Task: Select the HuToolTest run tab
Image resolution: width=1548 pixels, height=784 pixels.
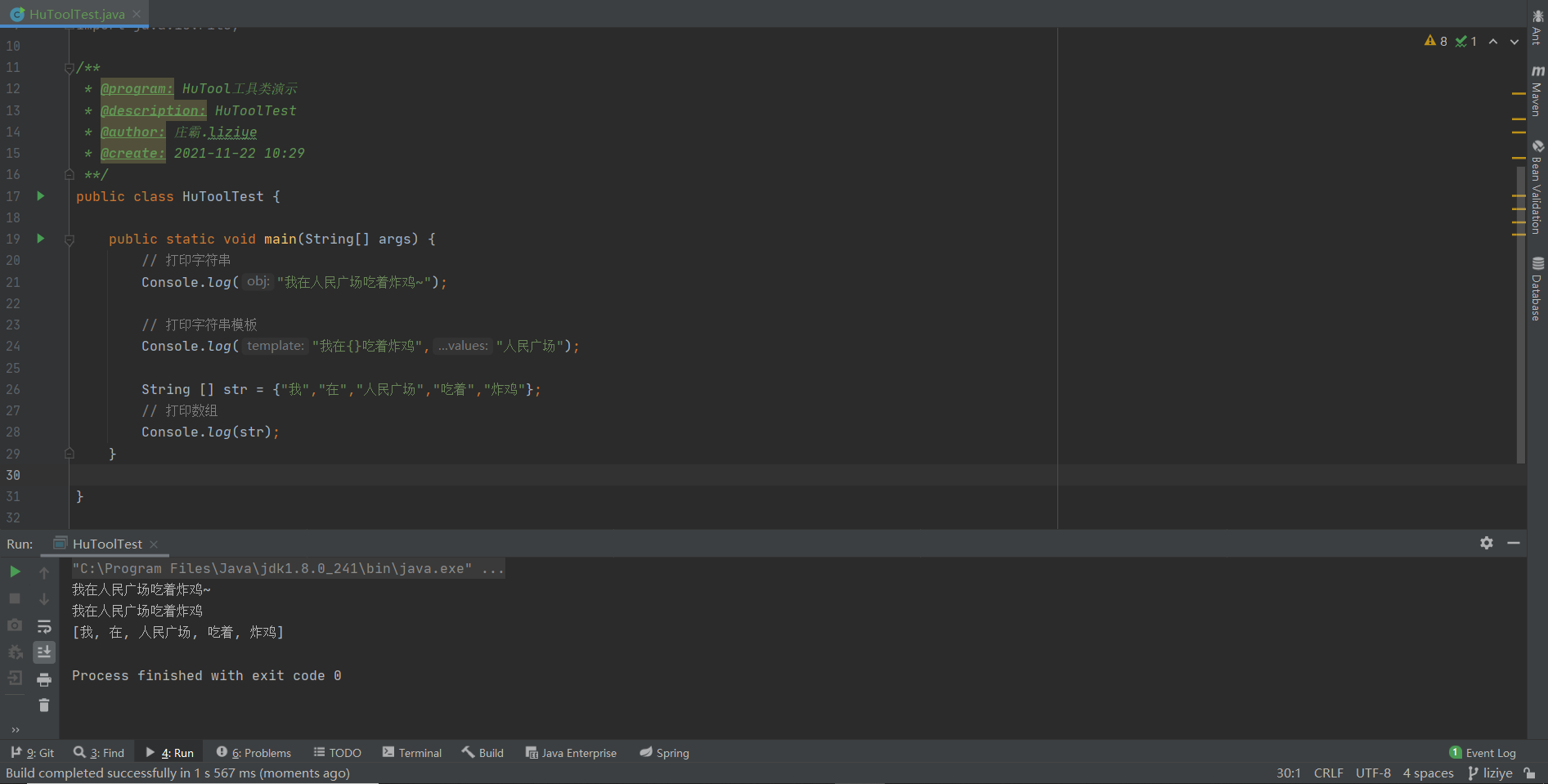Action: click(x=106, y=544)
